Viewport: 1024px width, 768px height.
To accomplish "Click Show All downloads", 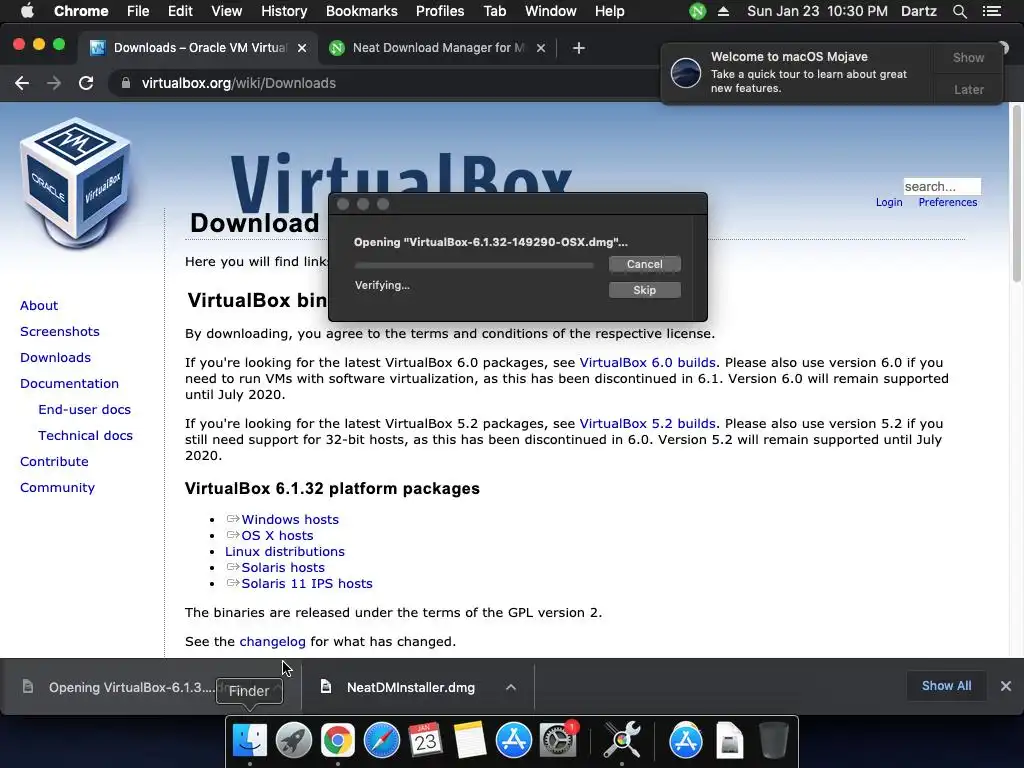I will (946, 686).
